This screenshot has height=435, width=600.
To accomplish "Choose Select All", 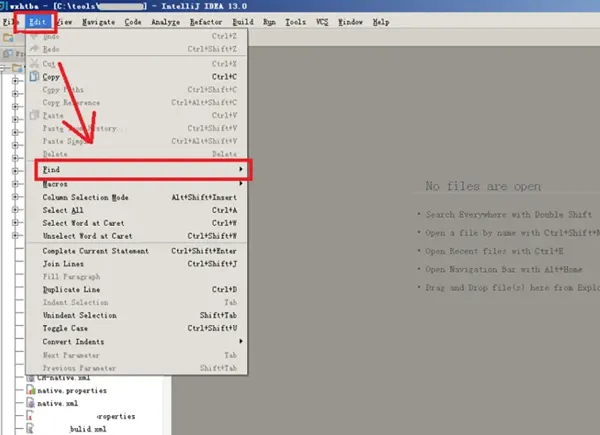I will point(137,210).
